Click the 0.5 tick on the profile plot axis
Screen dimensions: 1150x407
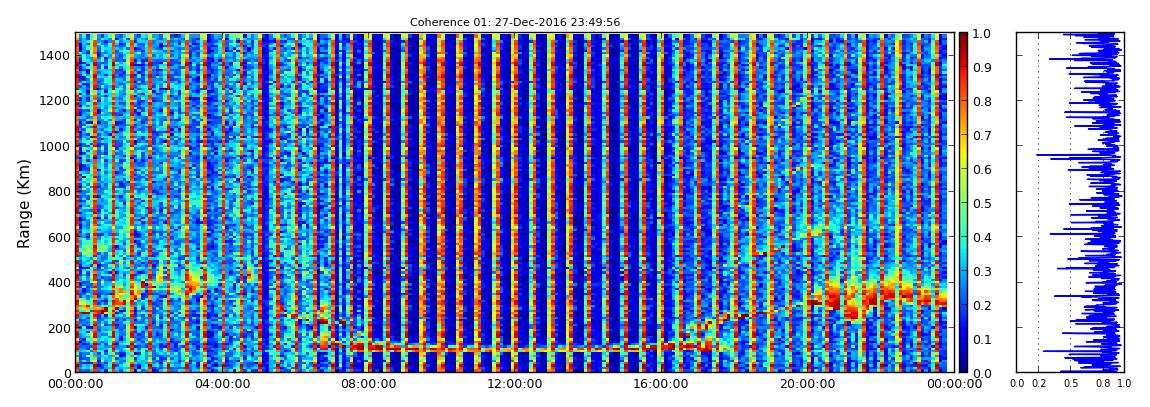(x=1071, y=383)
